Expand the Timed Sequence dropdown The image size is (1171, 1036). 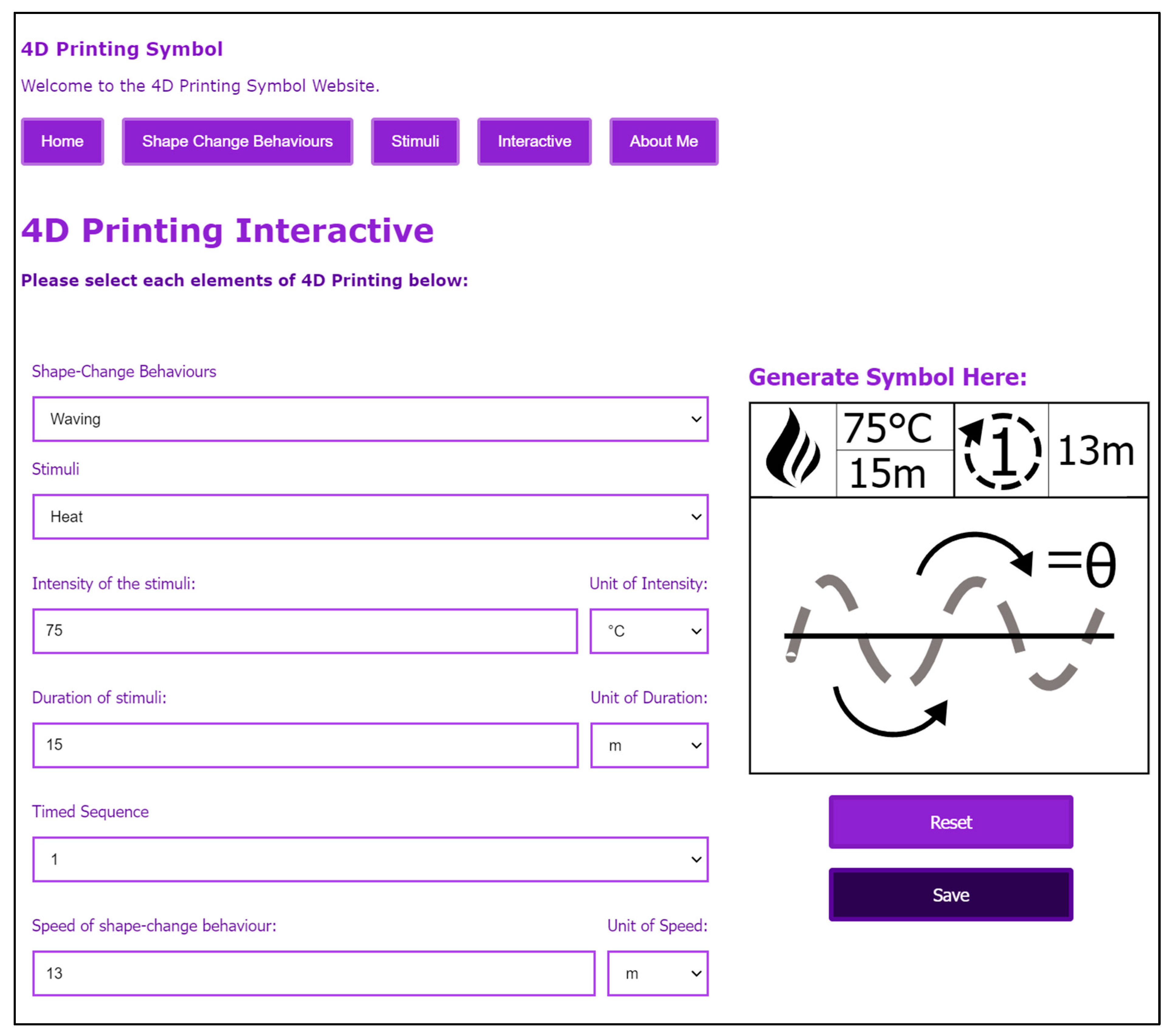click(370, 859)
